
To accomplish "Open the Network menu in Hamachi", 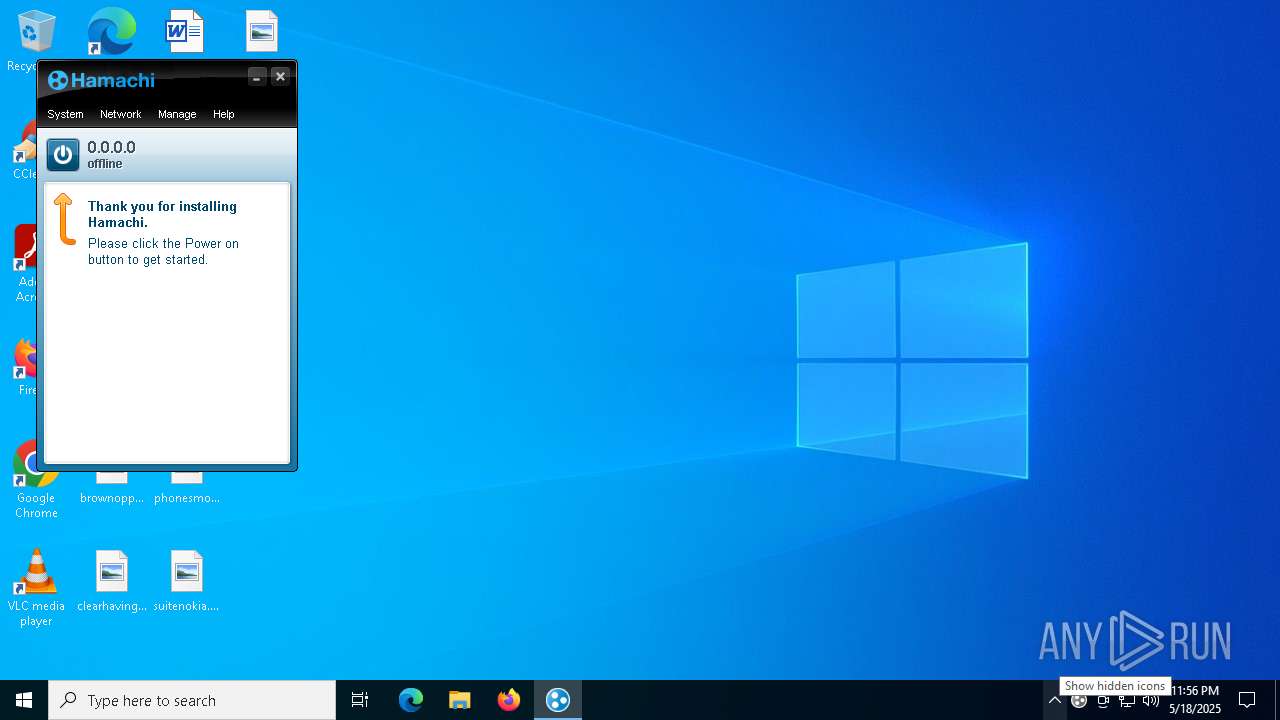I will click(x=121, y=114).
